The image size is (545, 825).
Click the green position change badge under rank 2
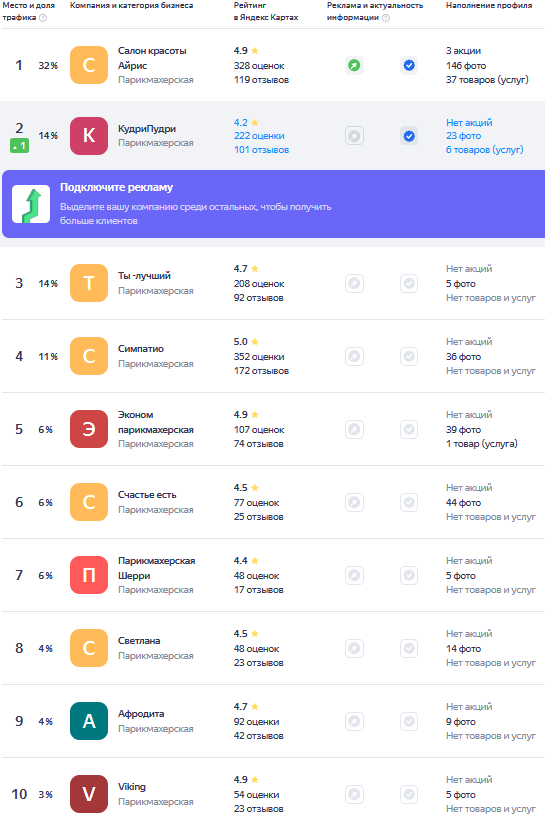(x=19, y=146)
